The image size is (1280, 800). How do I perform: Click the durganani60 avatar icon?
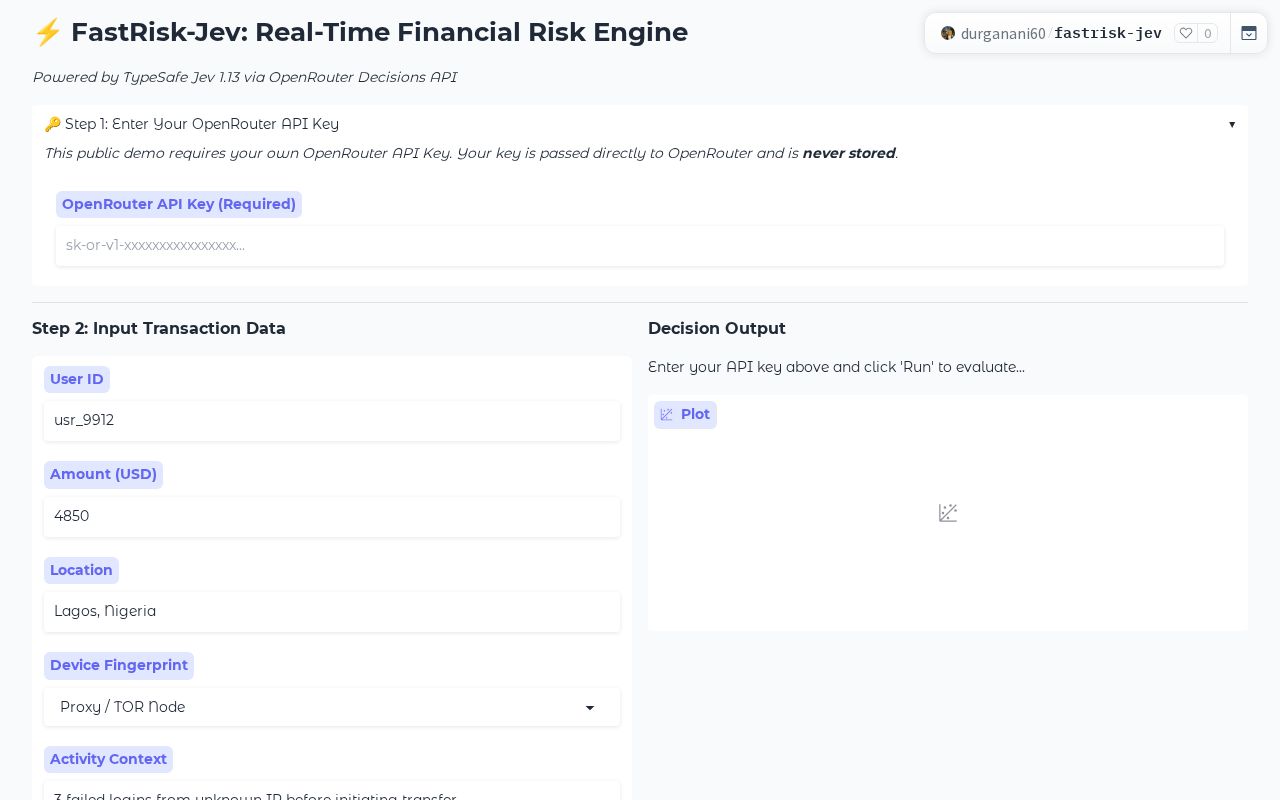948,33
